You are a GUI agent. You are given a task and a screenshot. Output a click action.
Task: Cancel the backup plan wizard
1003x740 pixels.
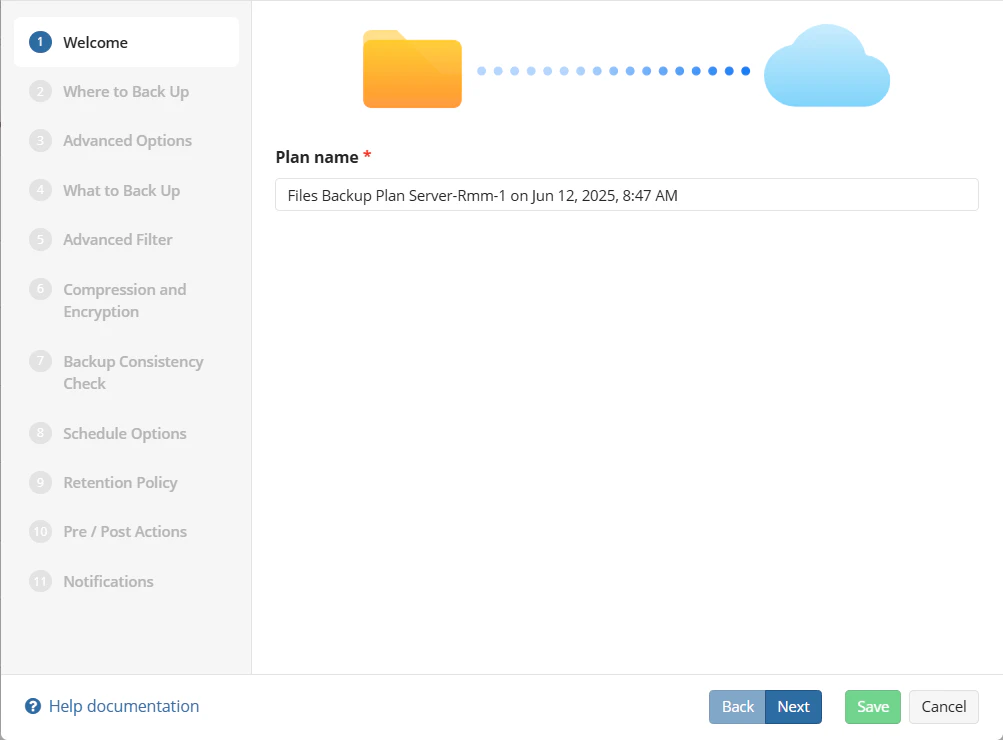pos(942,706)
